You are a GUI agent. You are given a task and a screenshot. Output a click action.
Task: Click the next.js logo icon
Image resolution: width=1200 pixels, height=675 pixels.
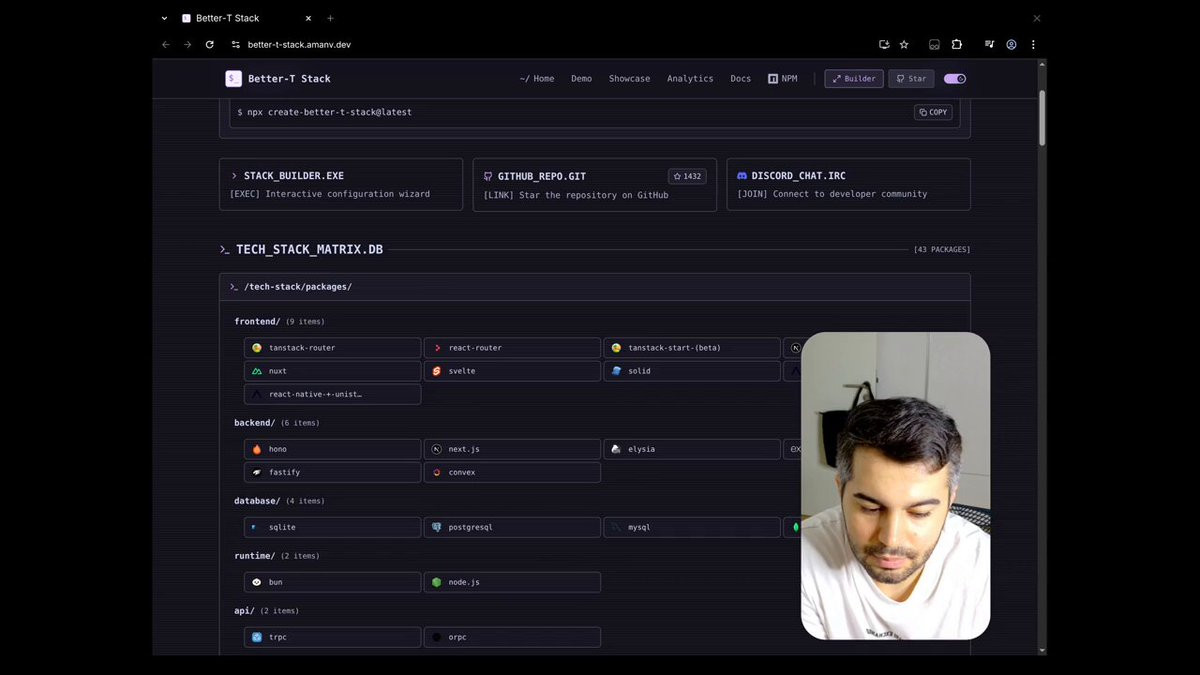pos(437,449)
